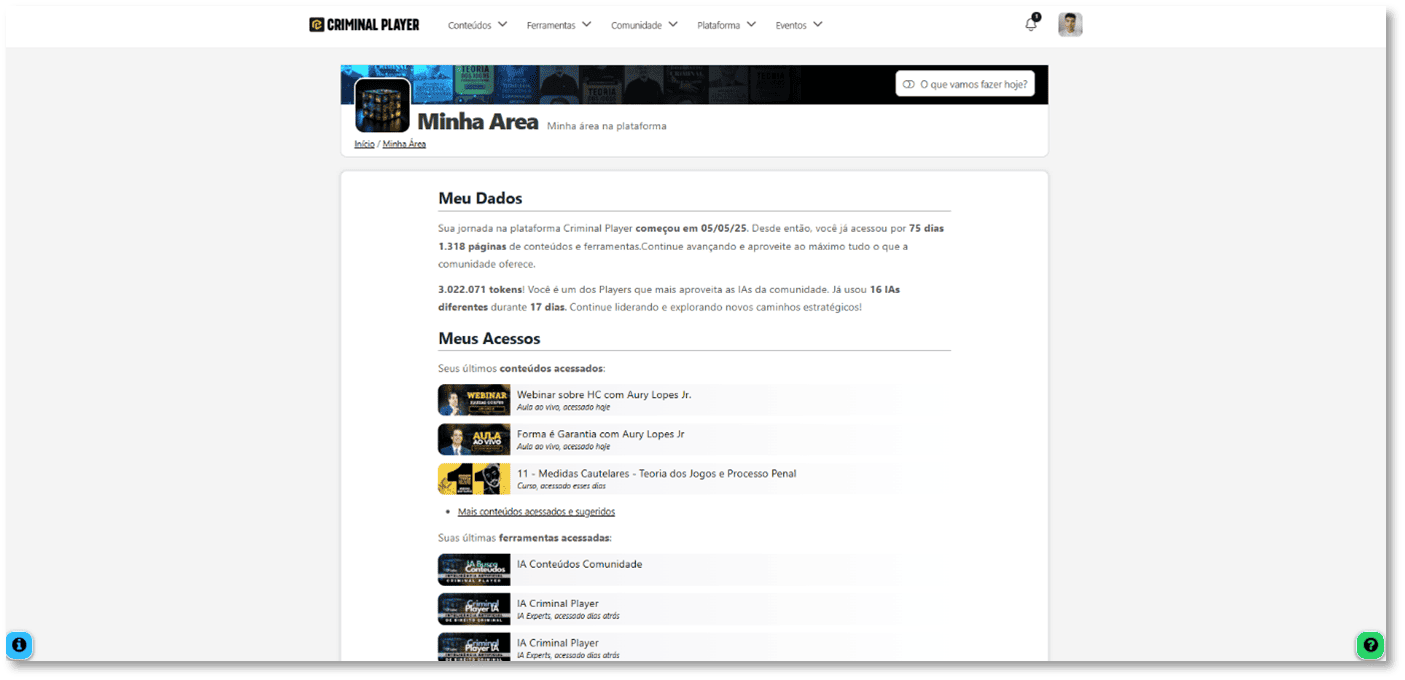Click the Minha Area cube icon

[382, 106]
